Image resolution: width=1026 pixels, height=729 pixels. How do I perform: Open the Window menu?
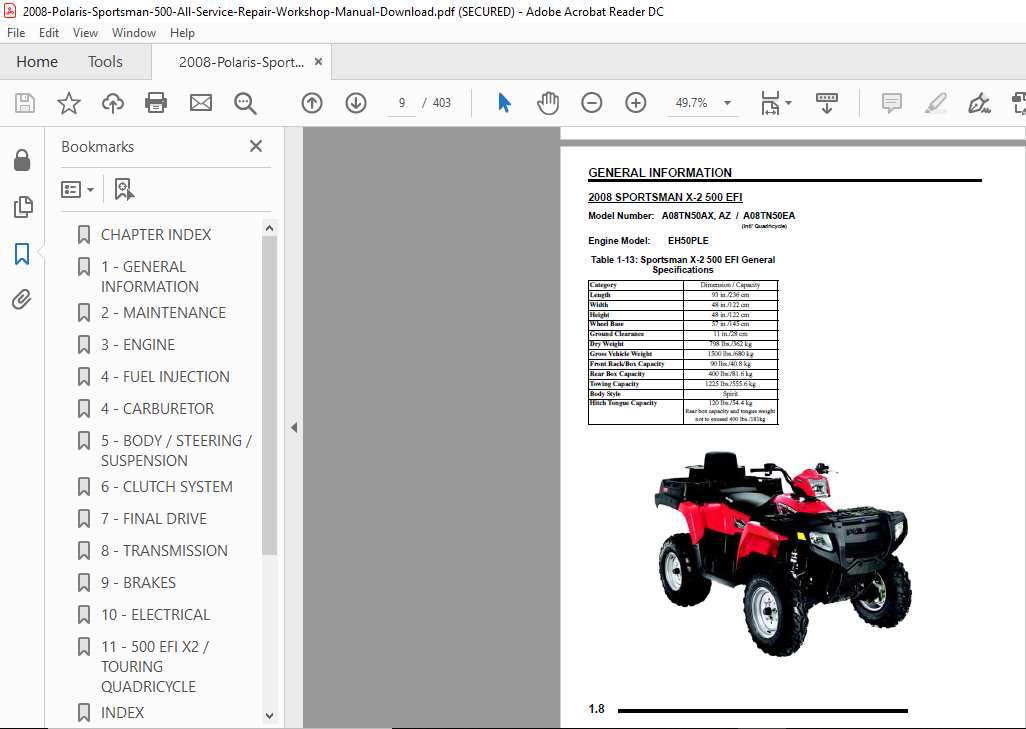(133, 33)
